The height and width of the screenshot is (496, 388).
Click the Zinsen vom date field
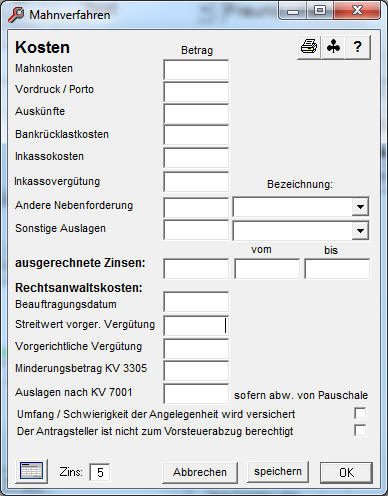click(267, 269)
